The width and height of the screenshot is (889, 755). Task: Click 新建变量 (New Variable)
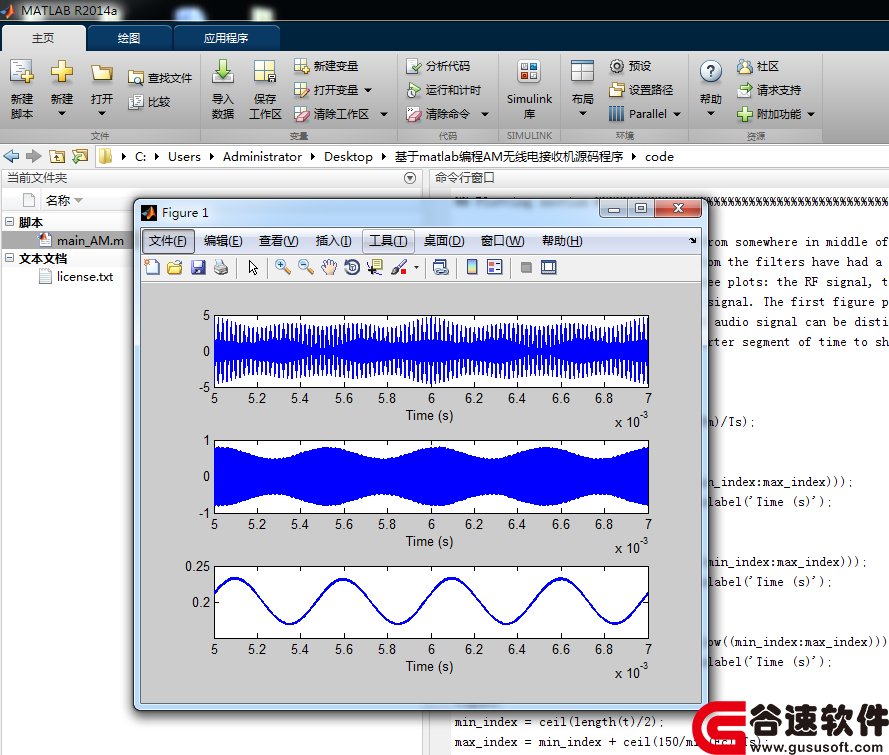click(x=326, y=66)
